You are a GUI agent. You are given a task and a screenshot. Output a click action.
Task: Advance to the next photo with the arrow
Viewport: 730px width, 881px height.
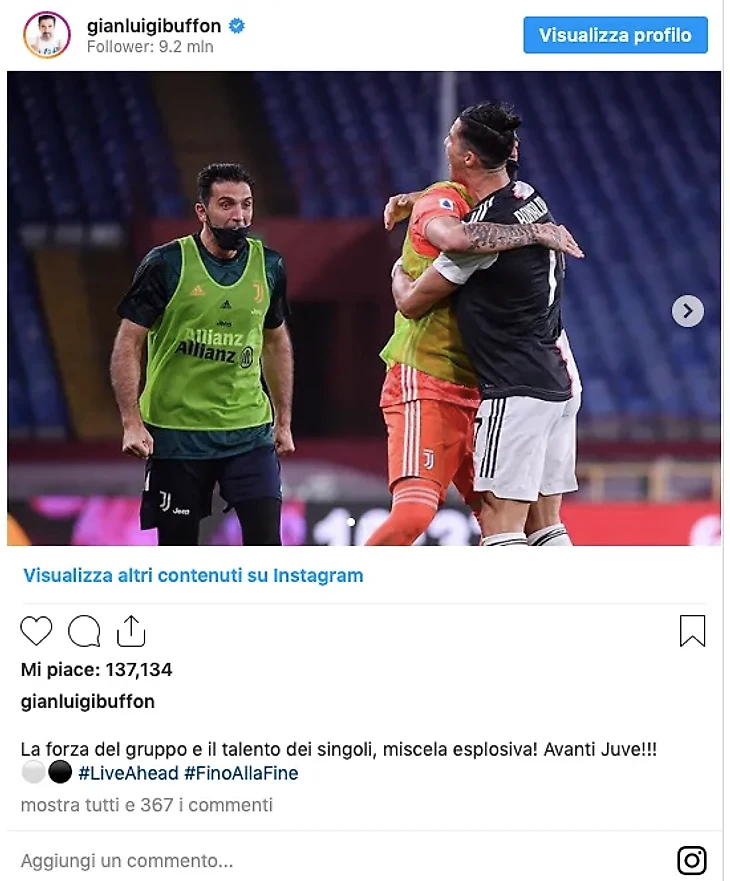point(688,311)
